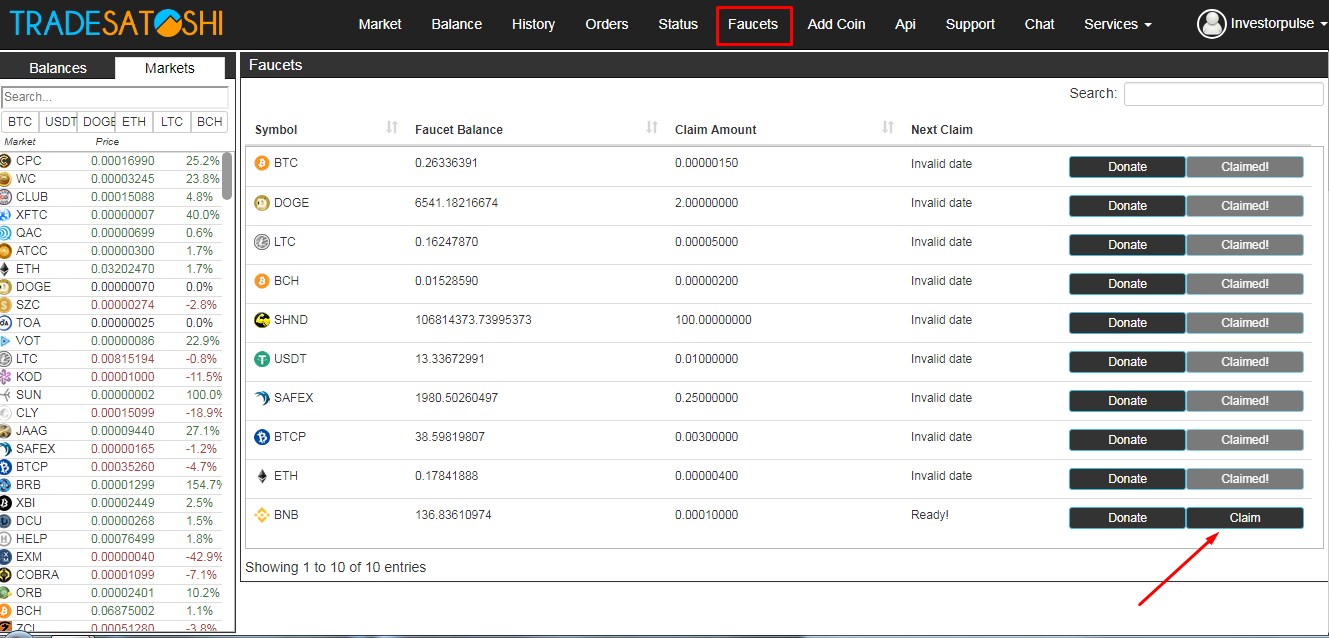Click the JAAG coin icon in Markets list
This screenshot has width=1329, height=638.
click(x=6, y=431)
